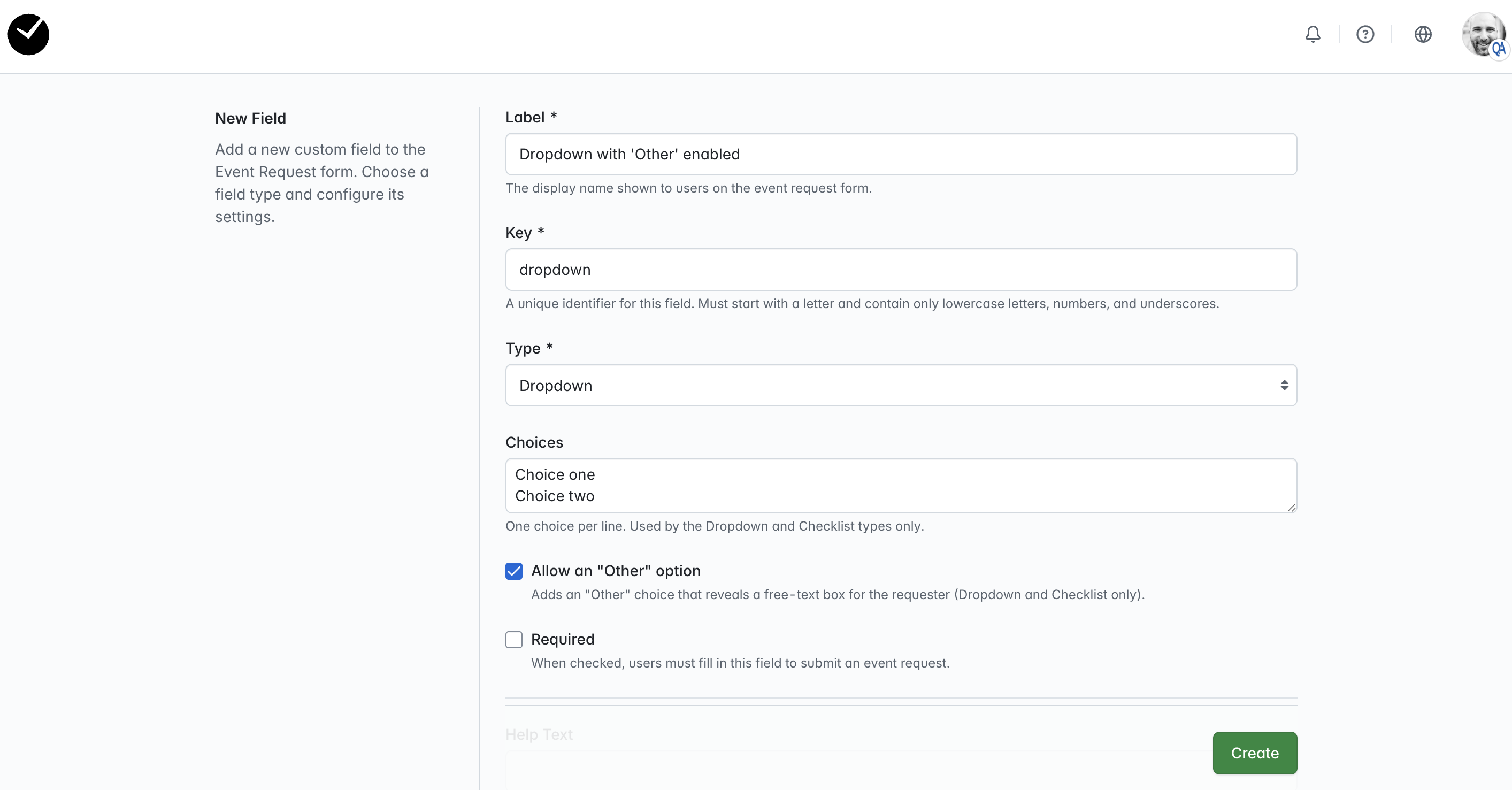1512x790 pixels.
Task: Click the "Type *" field heading
Action: (x=529, y=349)
